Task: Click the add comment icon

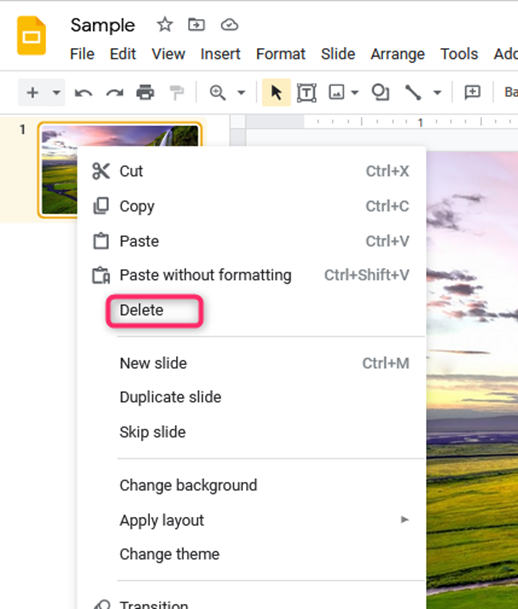Action: (473, 92)
